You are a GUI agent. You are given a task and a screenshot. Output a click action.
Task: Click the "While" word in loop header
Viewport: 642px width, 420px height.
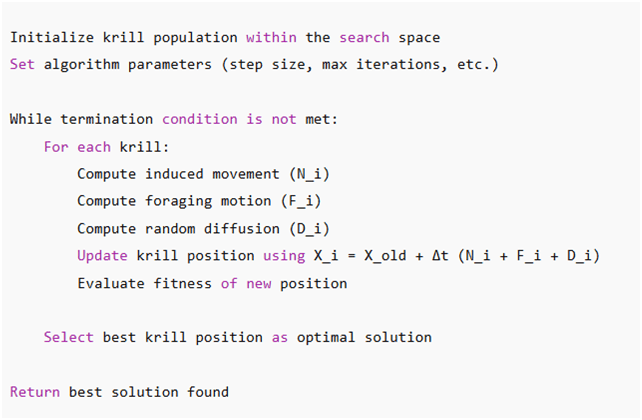tap(31, 119)
